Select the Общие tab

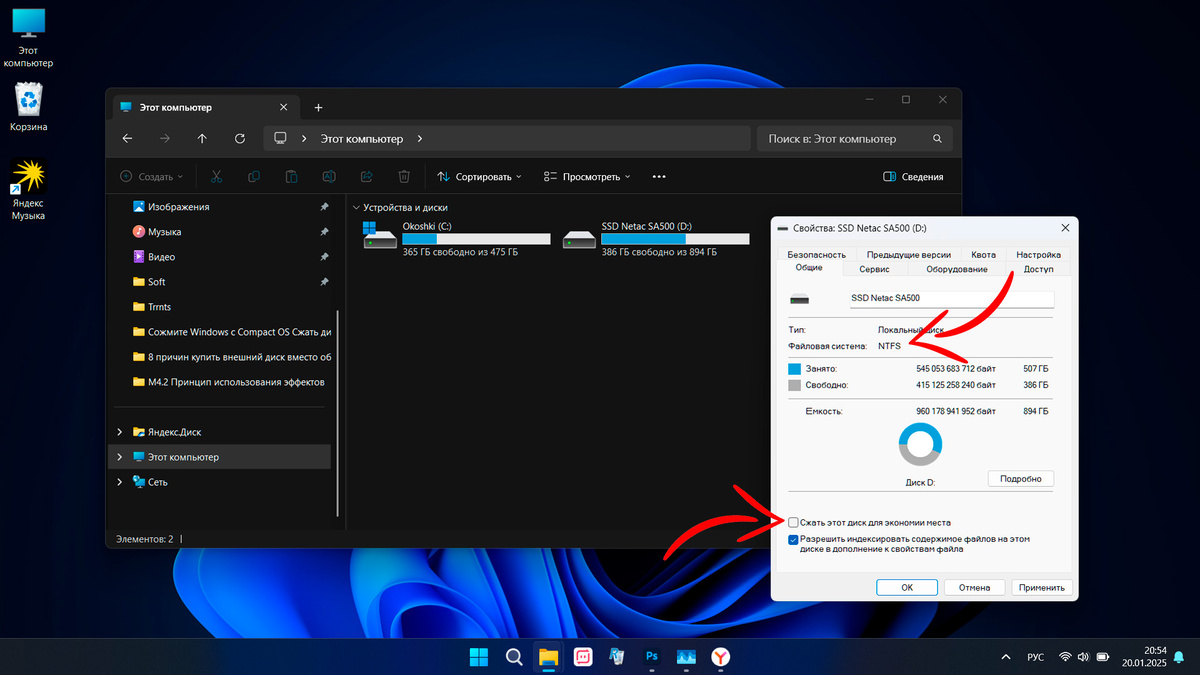tap(809, 268)
